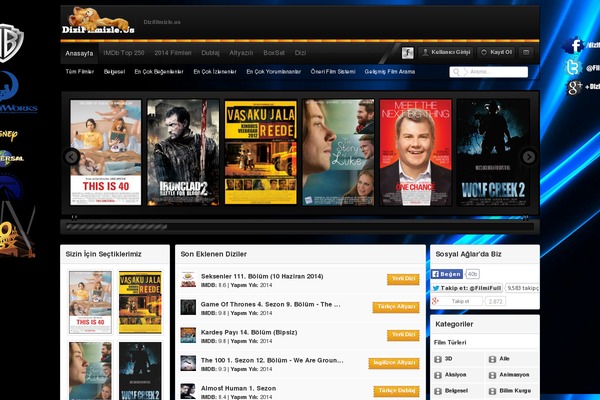Click the Takip et @FilmiFull Twitter button
Screen dimensions: 600x400
click(467, 288)
